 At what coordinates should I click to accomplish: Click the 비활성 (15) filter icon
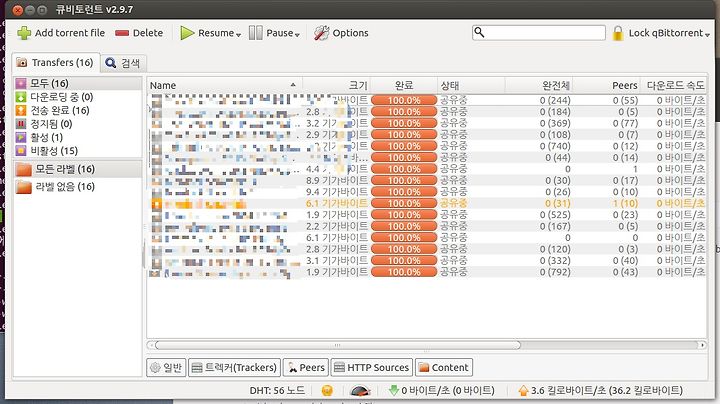(x=21, y=150)
